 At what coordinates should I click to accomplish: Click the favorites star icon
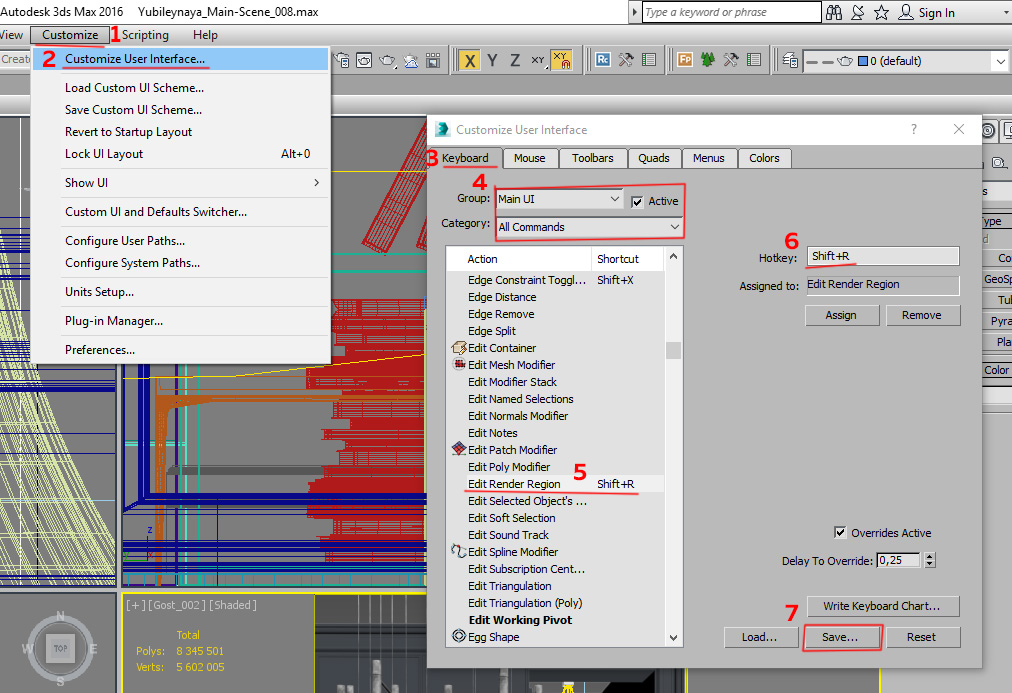pyautogui.click(x=881, y=12)
